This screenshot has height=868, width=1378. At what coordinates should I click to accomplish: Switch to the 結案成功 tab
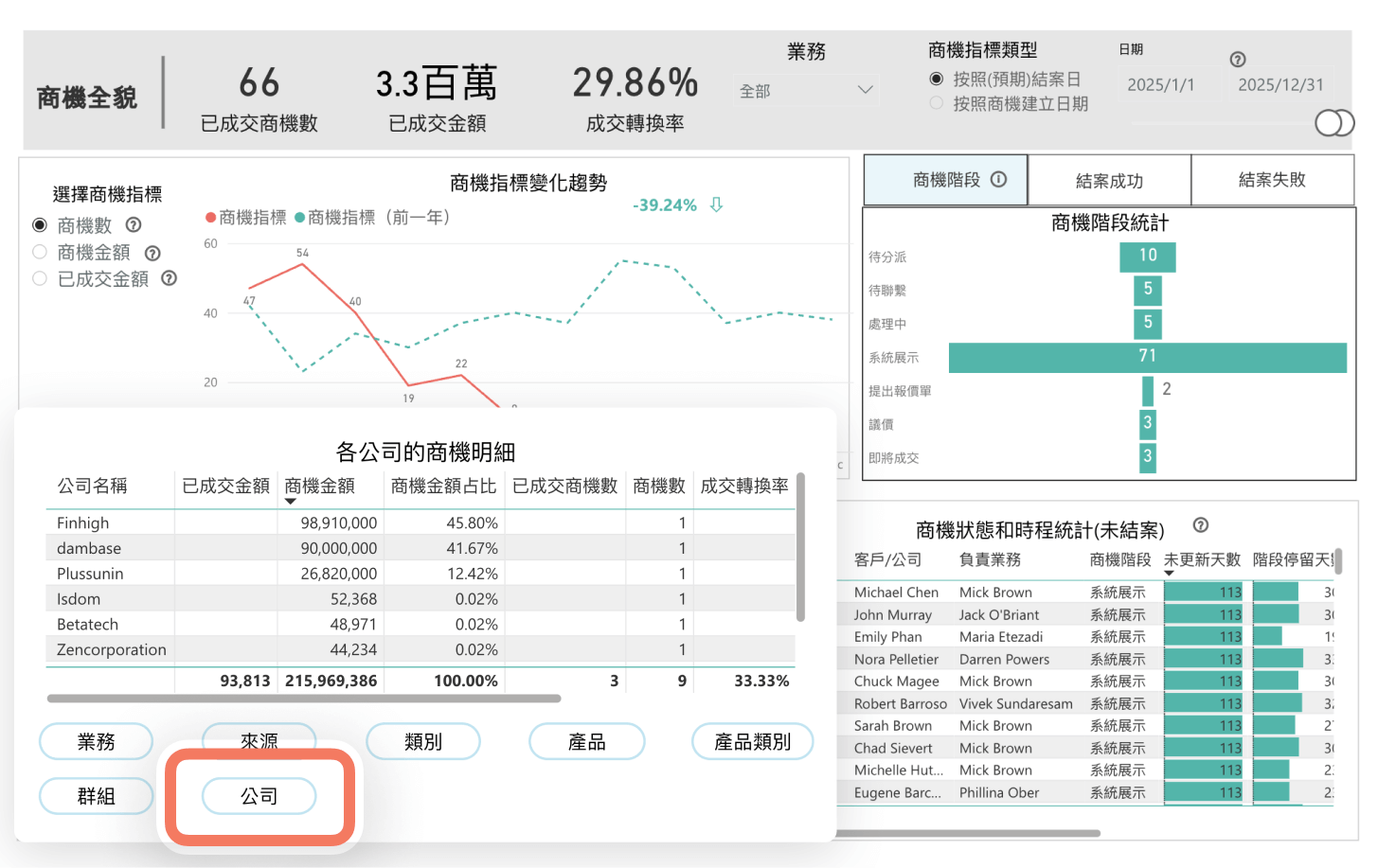click(x=1109, y=180)
